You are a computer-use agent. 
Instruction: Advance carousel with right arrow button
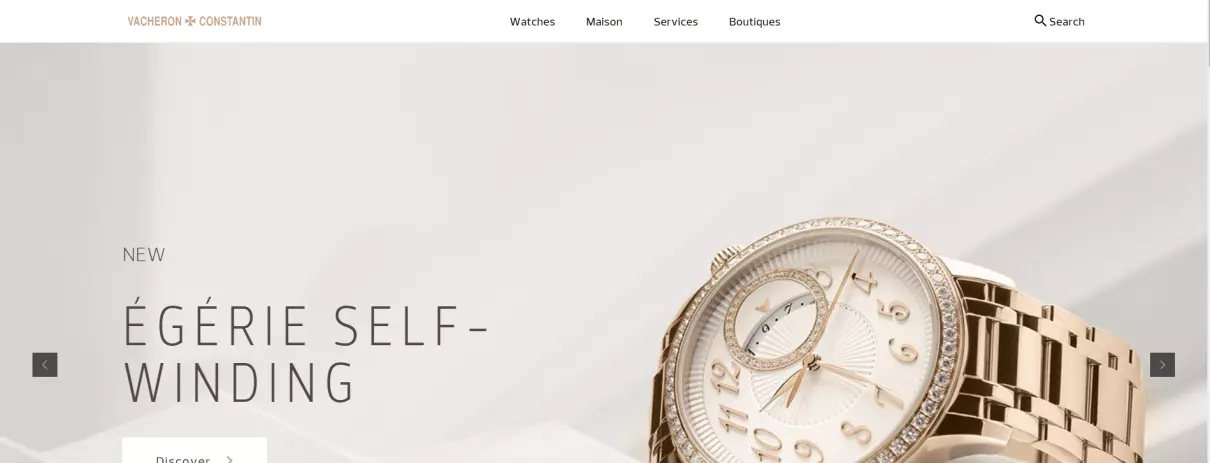pos(1162,365)
